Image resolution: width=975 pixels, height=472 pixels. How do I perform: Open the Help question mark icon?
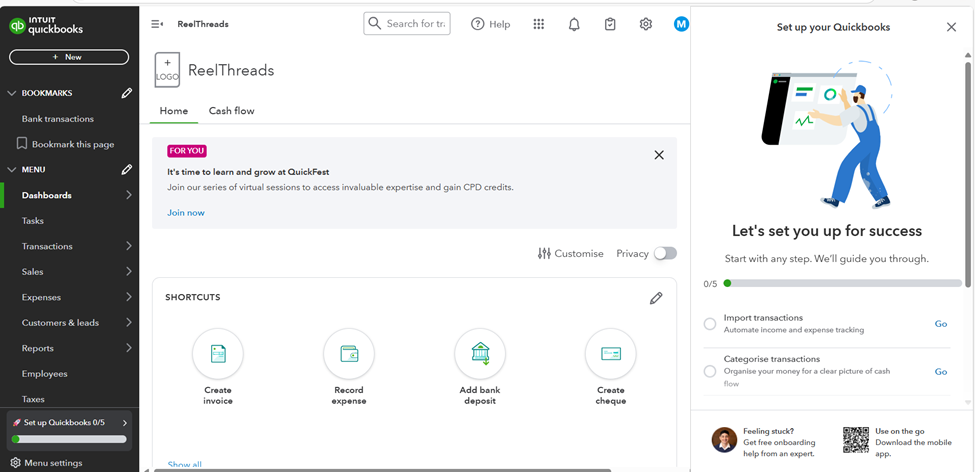point(478,24)
